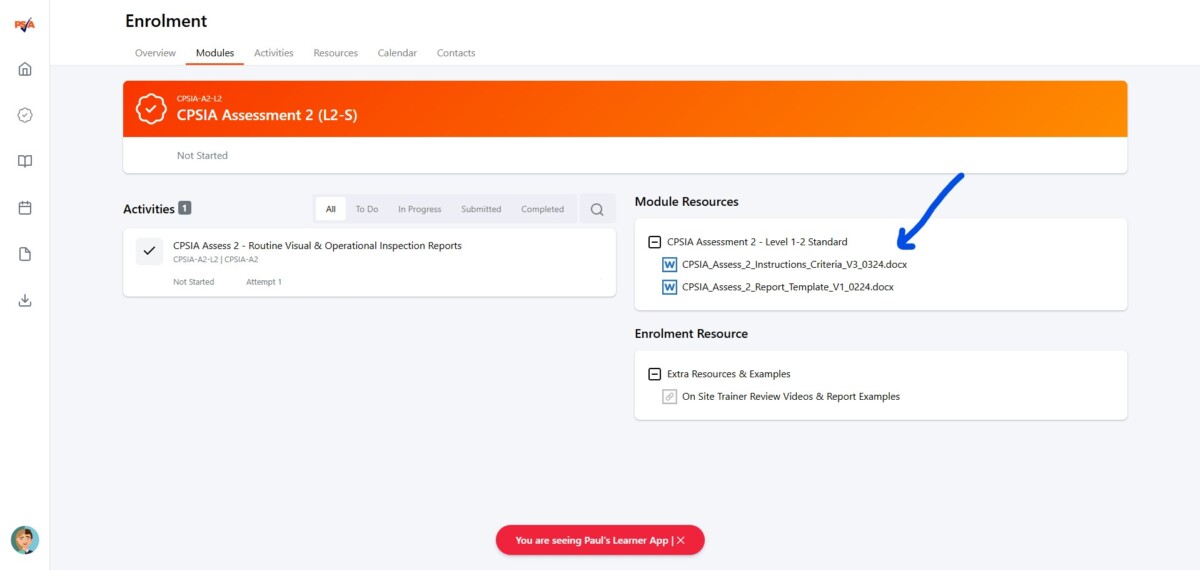Collapse the CPSIA Assessment 2 - Level 1-2 Standard folder
Image resolution: width=1200 pixels, height=570 pixels.
pyautogui.click(x=654, y=242)
